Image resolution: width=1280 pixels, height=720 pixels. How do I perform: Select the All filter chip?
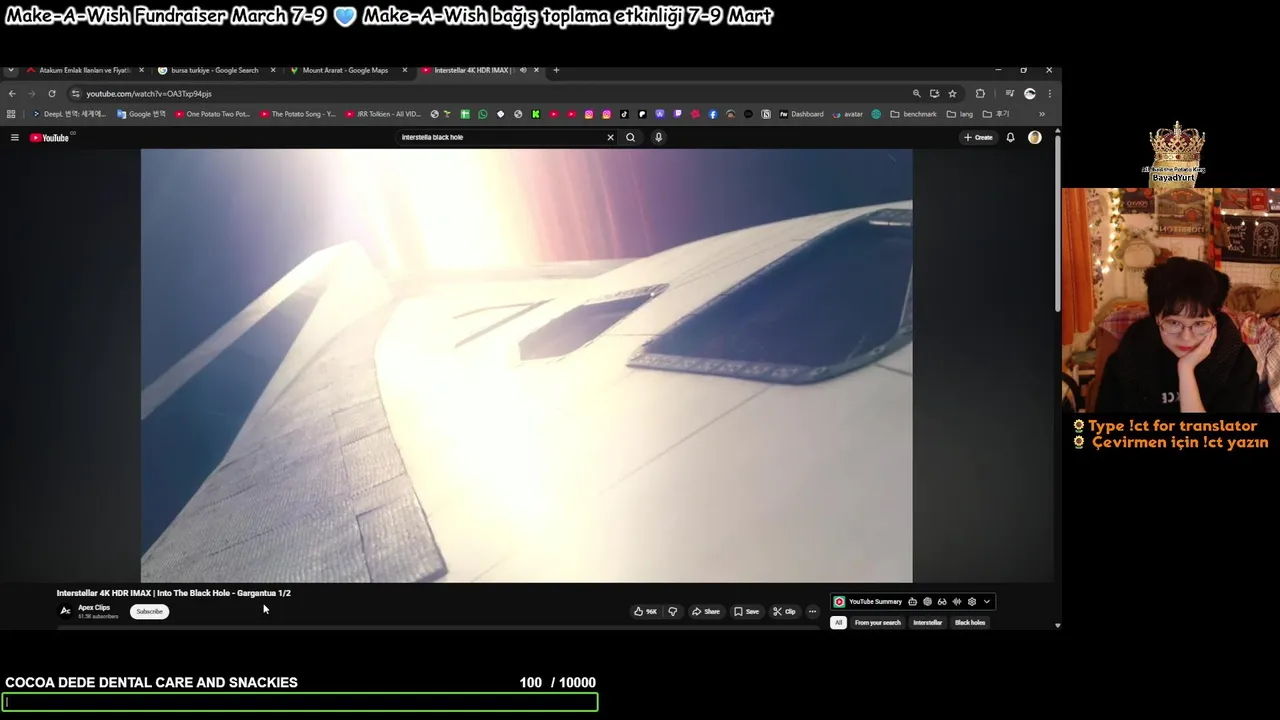838,622
